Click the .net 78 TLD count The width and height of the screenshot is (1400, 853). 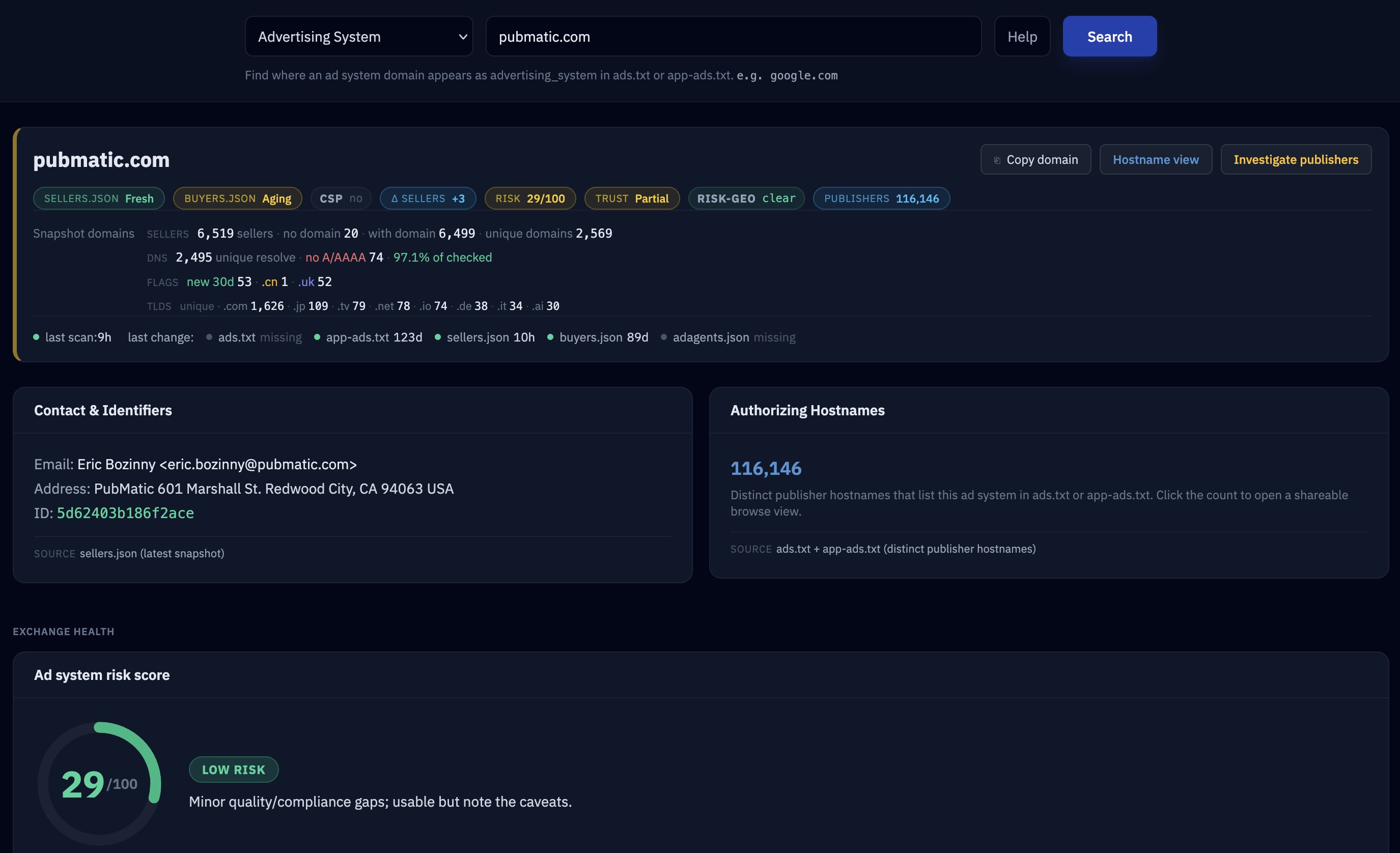point(393,306)
